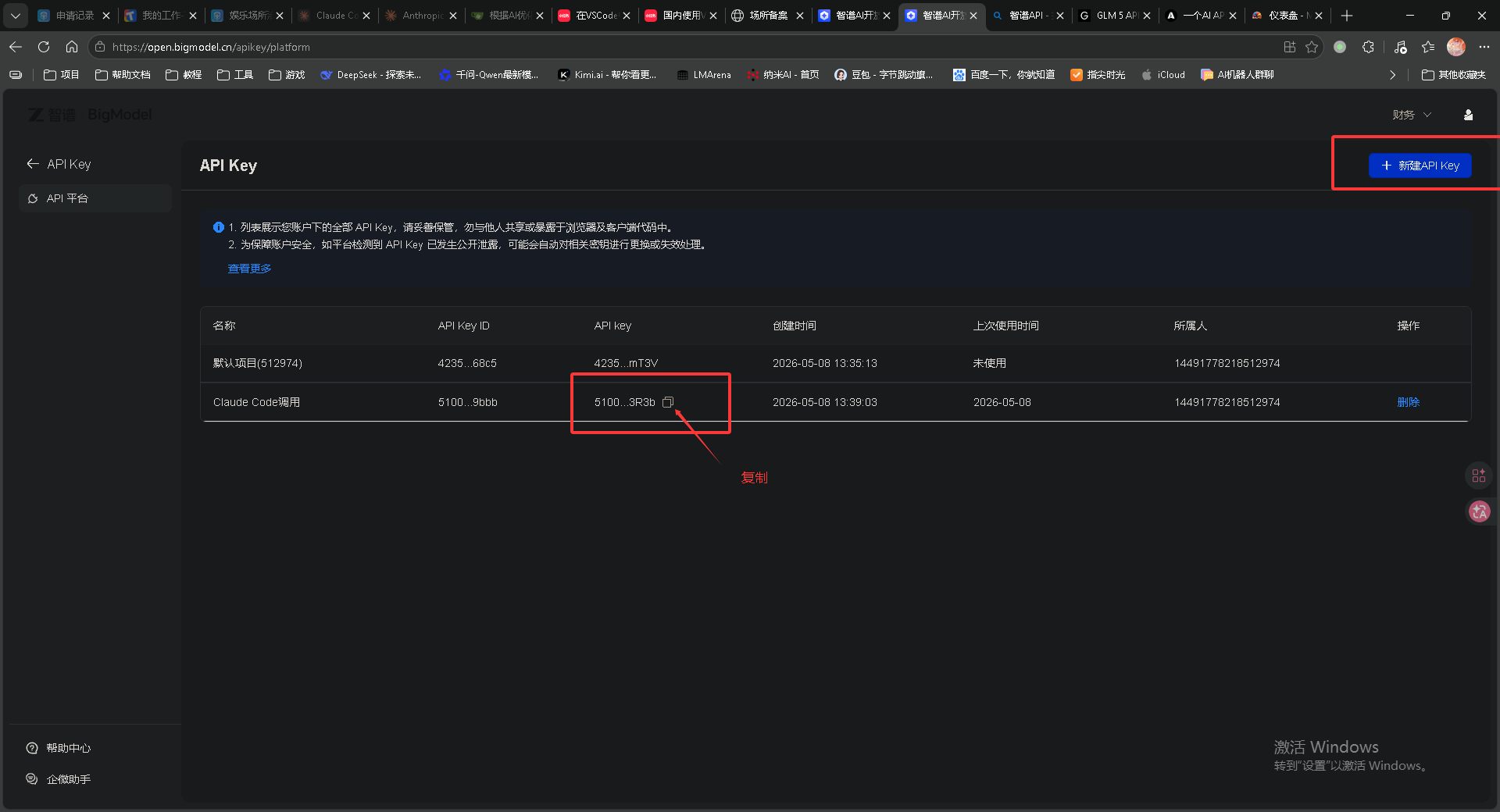
Task: Open the tab search dropdown arrow
Action: click(x=16, y=16)
